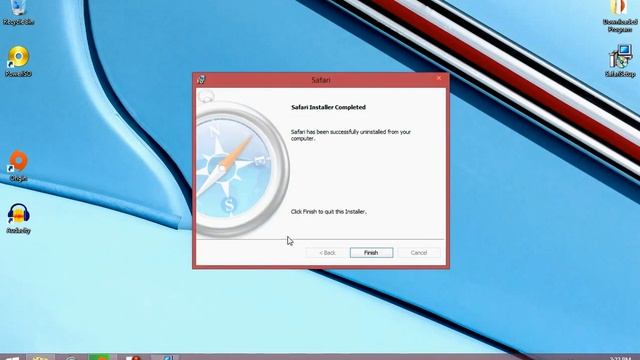
Task: Select the Recycle Bin desktop icon
Action: tap(18, 12)
